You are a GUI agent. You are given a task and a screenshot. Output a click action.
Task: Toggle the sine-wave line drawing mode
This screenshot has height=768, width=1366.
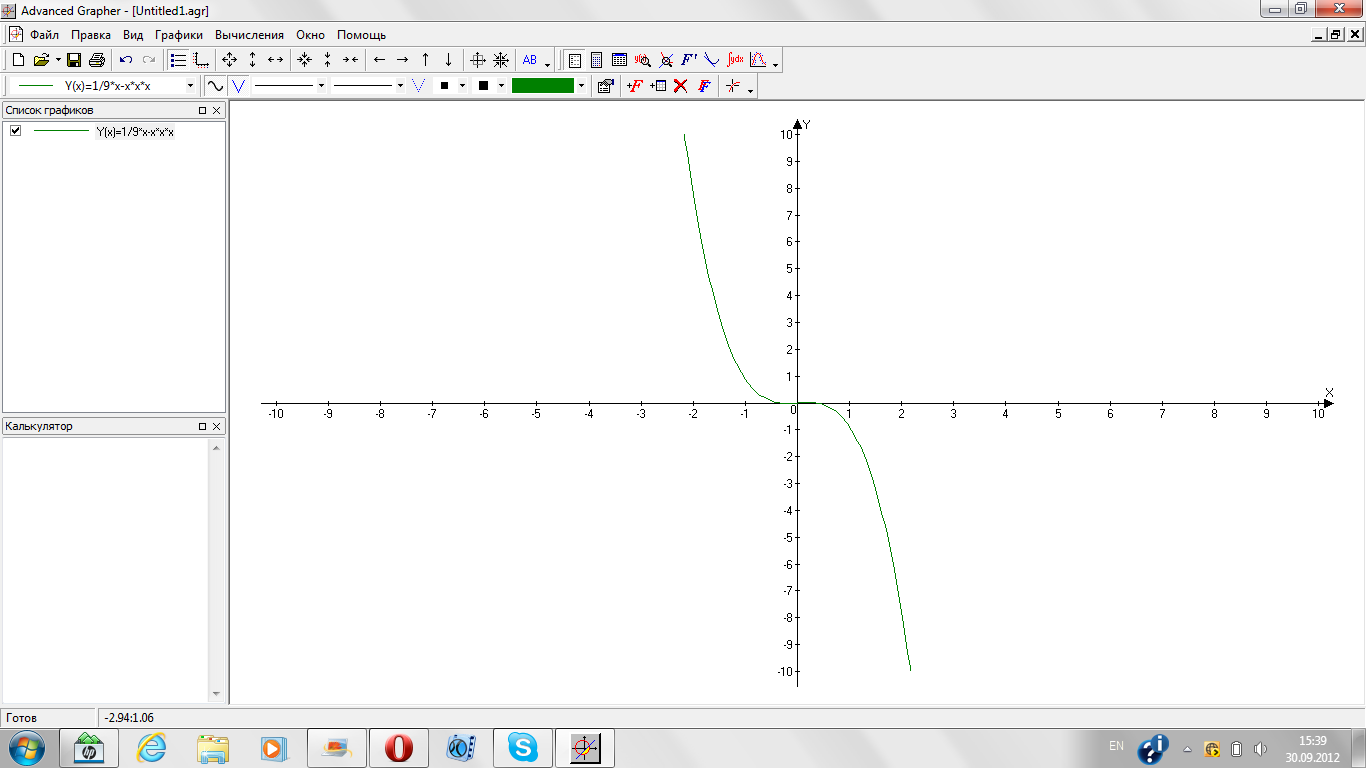pyautogui.click(x=215, y=86)
